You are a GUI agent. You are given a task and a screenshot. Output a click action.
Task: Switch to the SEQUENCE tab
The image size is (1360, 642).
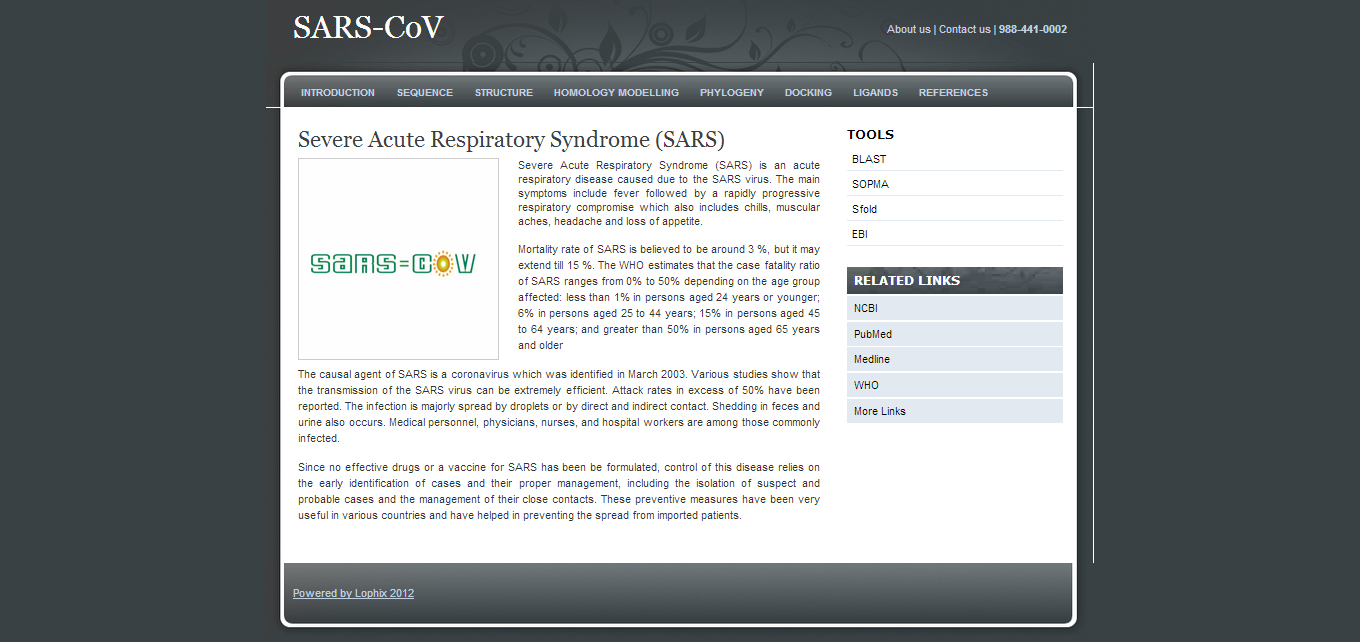424,92
